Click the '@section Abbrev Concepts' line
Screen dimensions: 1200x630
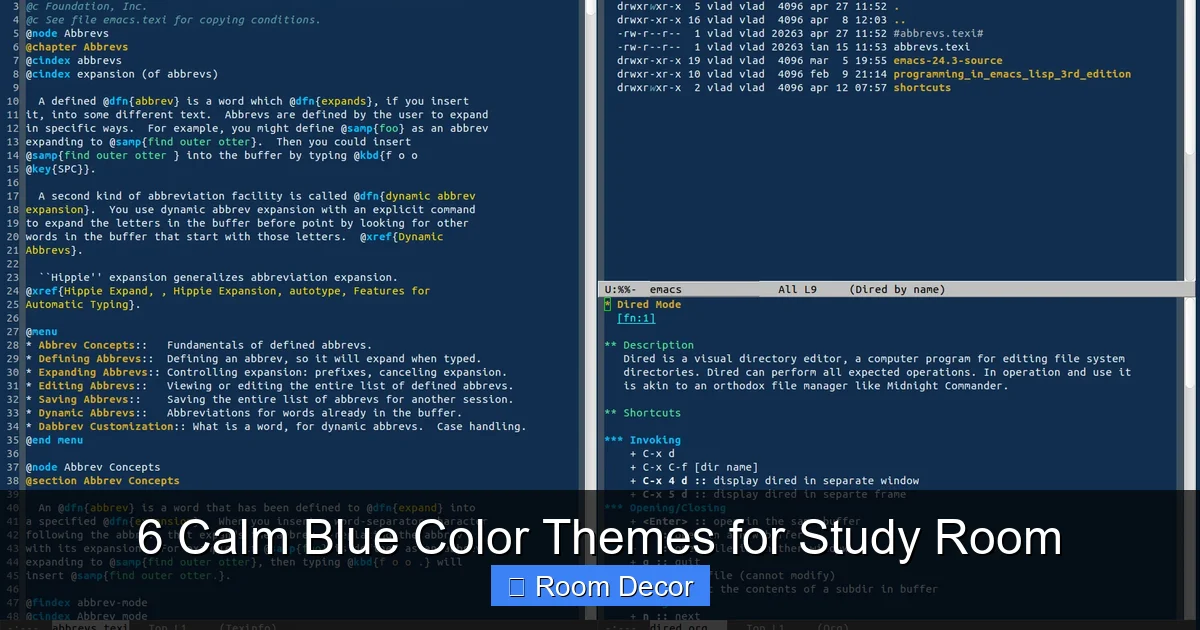(102, 481)
